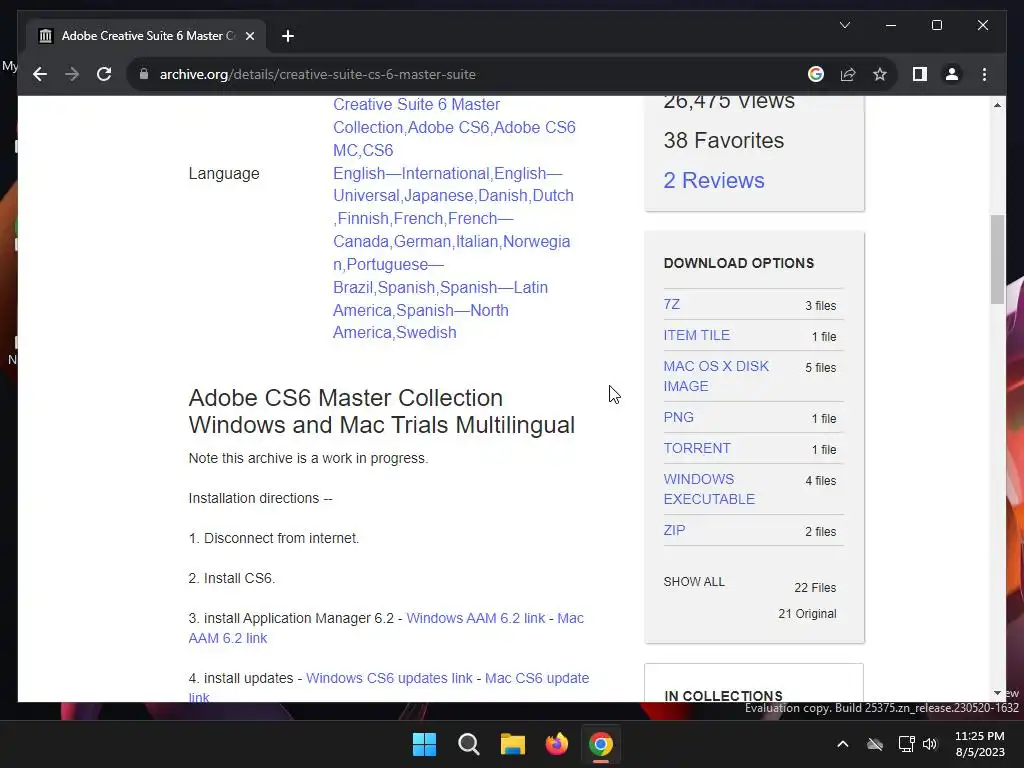Click the forward navigation arrow
The image size is (1024, 768).
(x=72, y=74)
